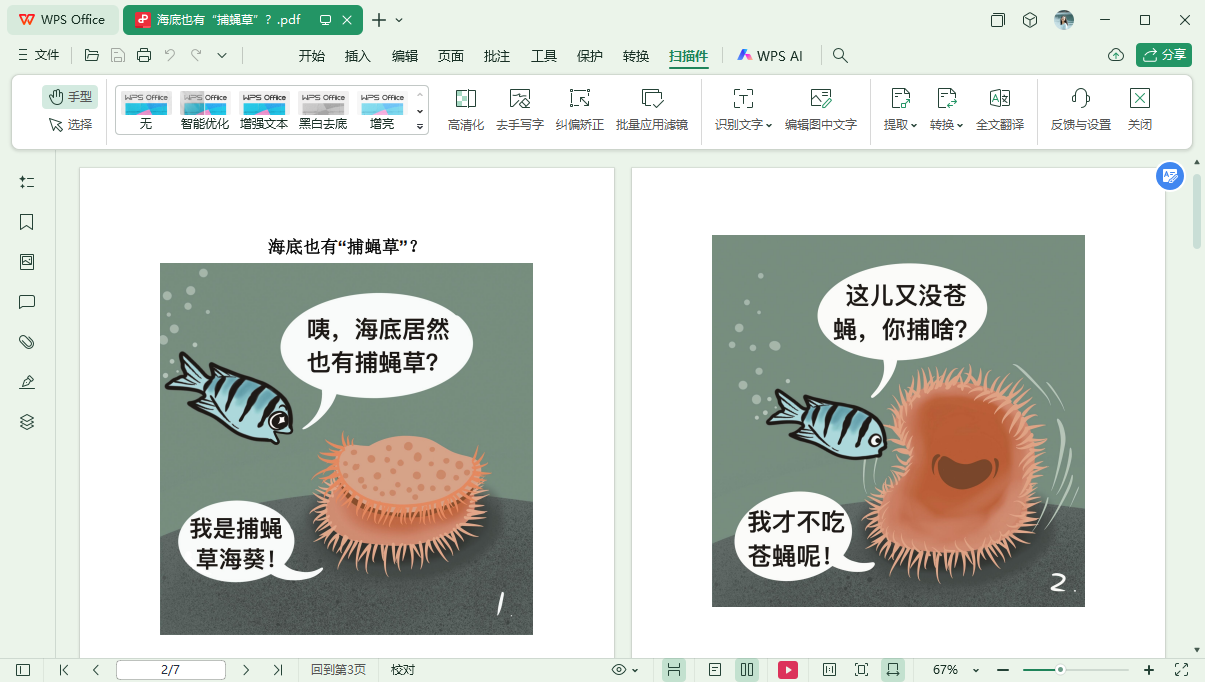
Task: Click the attachments icon in the sidebar
Action: coord(26,342)
